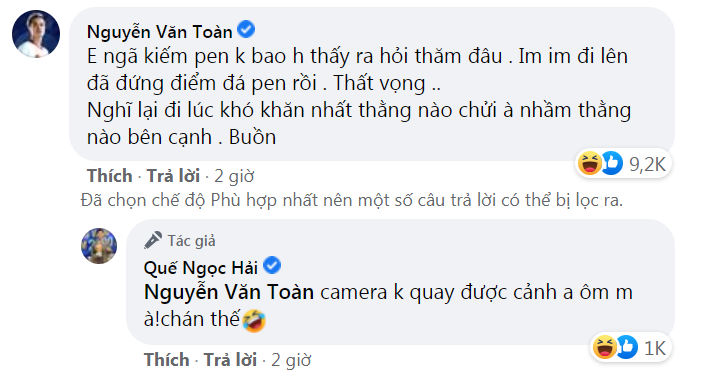Screen dimensions: 711x376
Task: Click the verified badge beside Nguyễn Văn Toàn
Action: [x=246, y=30]
